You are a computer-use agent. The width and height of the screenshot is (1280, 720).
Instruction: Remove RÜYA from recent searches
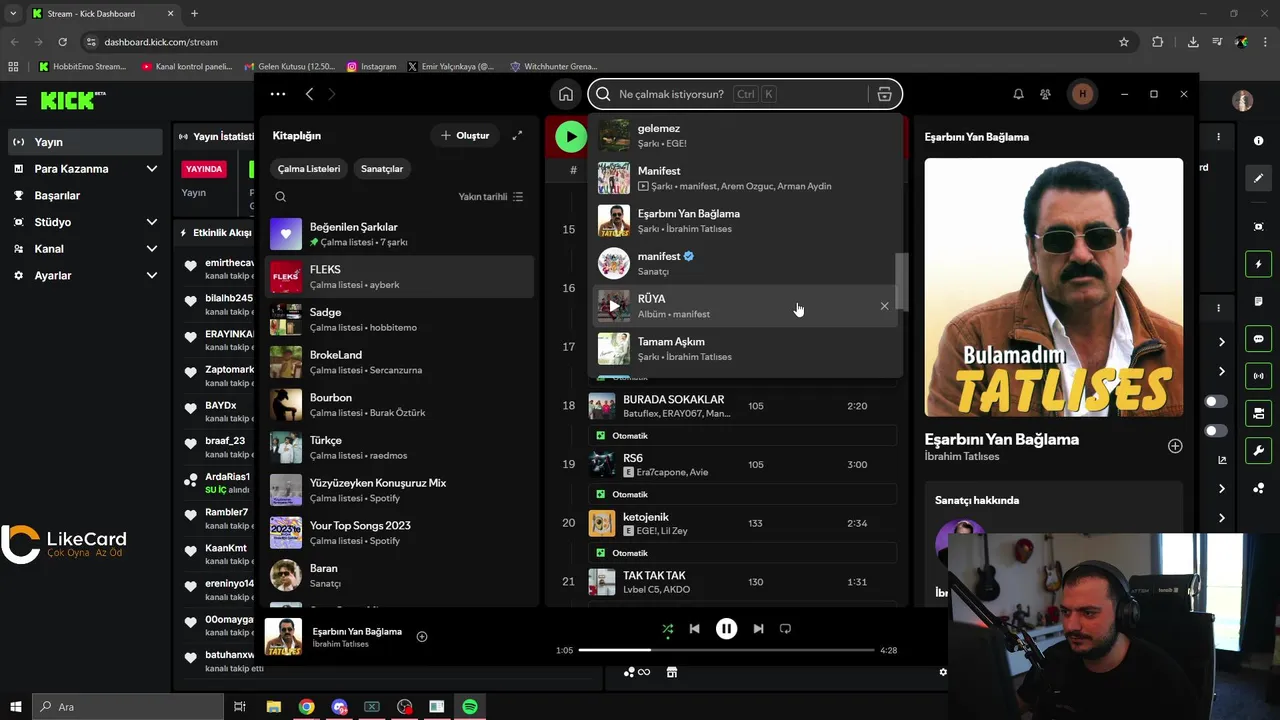(x=884, y=306)
